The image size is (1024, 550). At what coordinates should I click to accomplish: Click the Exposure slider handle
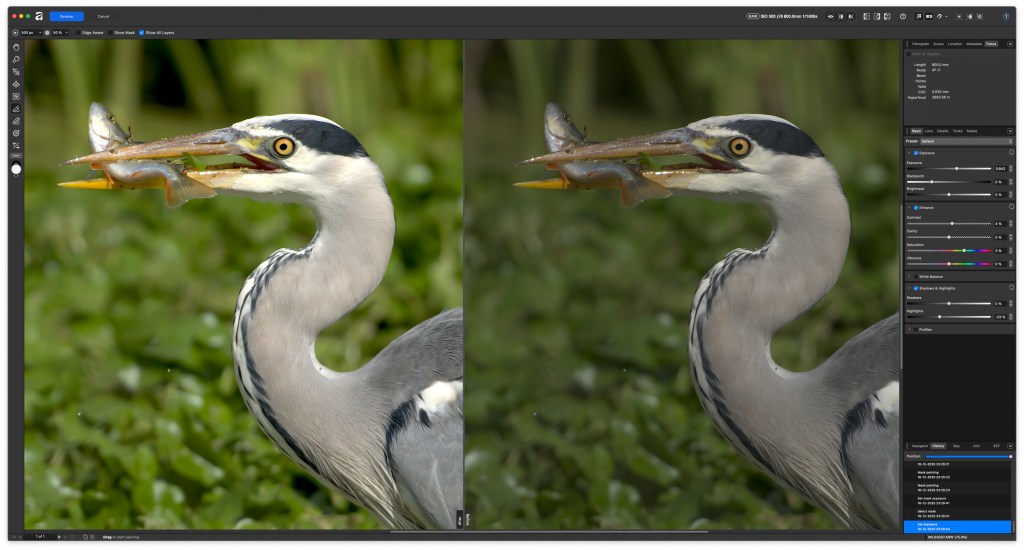tap(957, 169)
